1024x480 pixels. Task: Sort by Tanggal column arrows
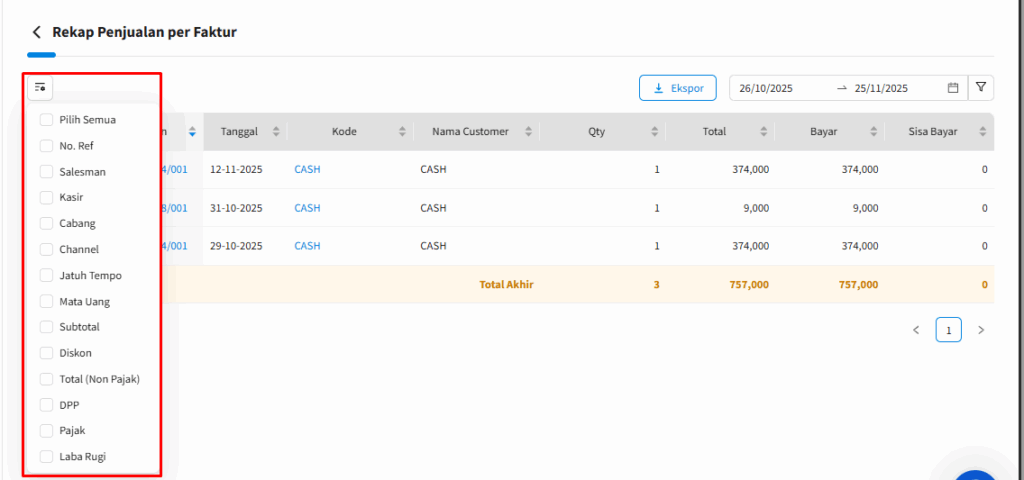(276, 132)
